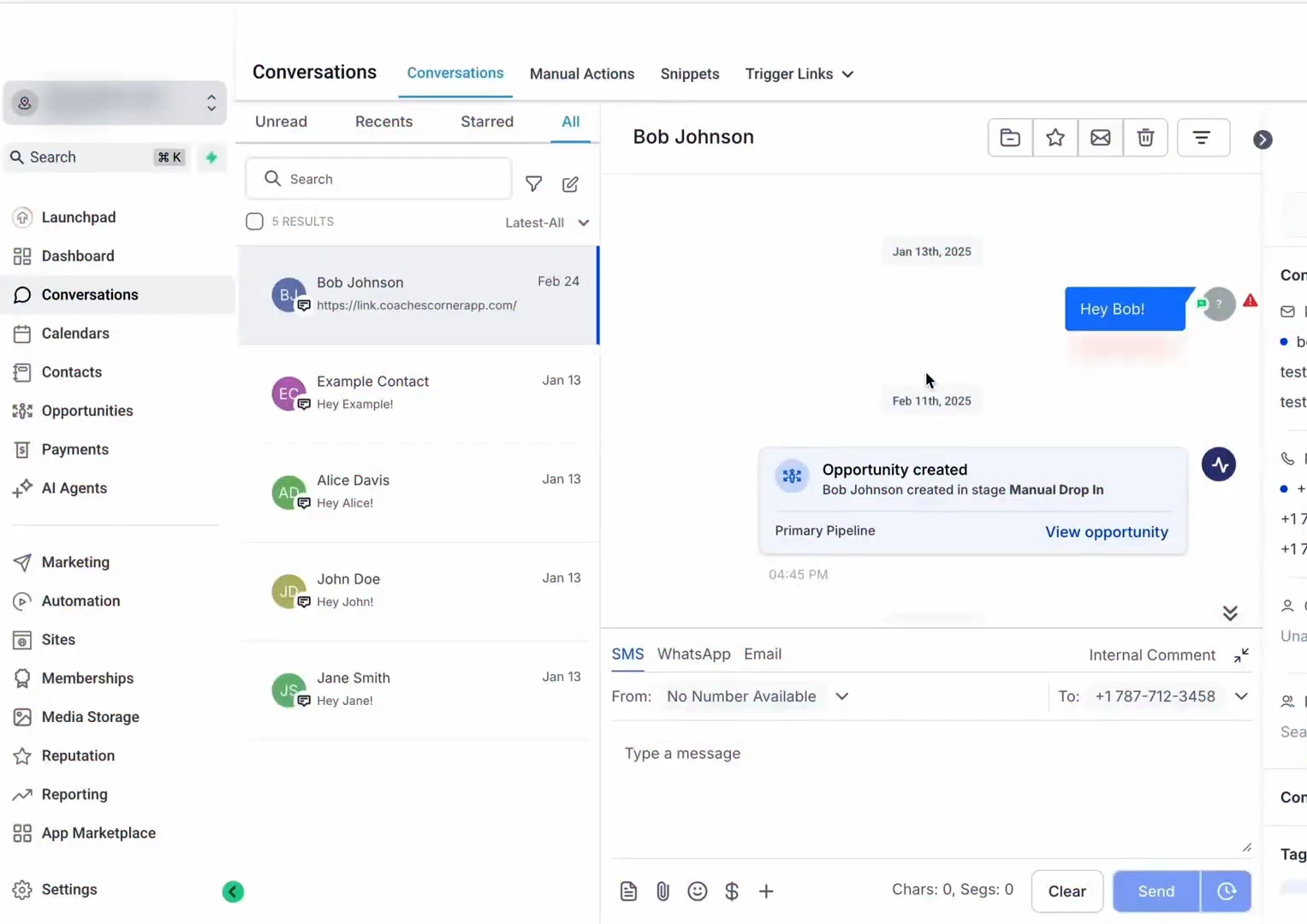Jump to latest message with double chevron
The height and width of the screenshot is (924, 1307).
coord(1230,613)
